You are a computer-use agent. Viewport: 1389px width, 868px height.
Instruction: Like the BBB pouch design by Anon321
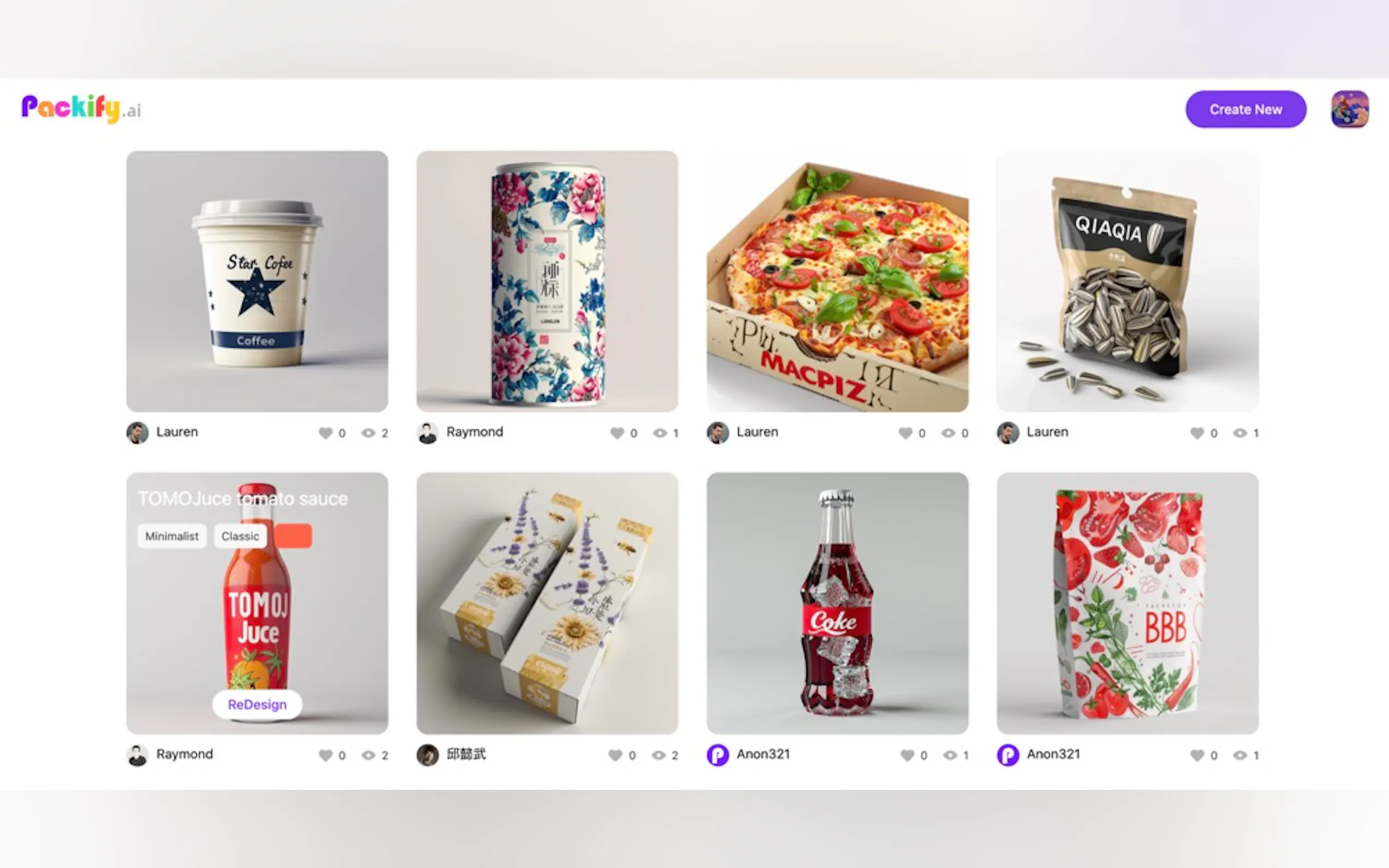pos(1197,755)
